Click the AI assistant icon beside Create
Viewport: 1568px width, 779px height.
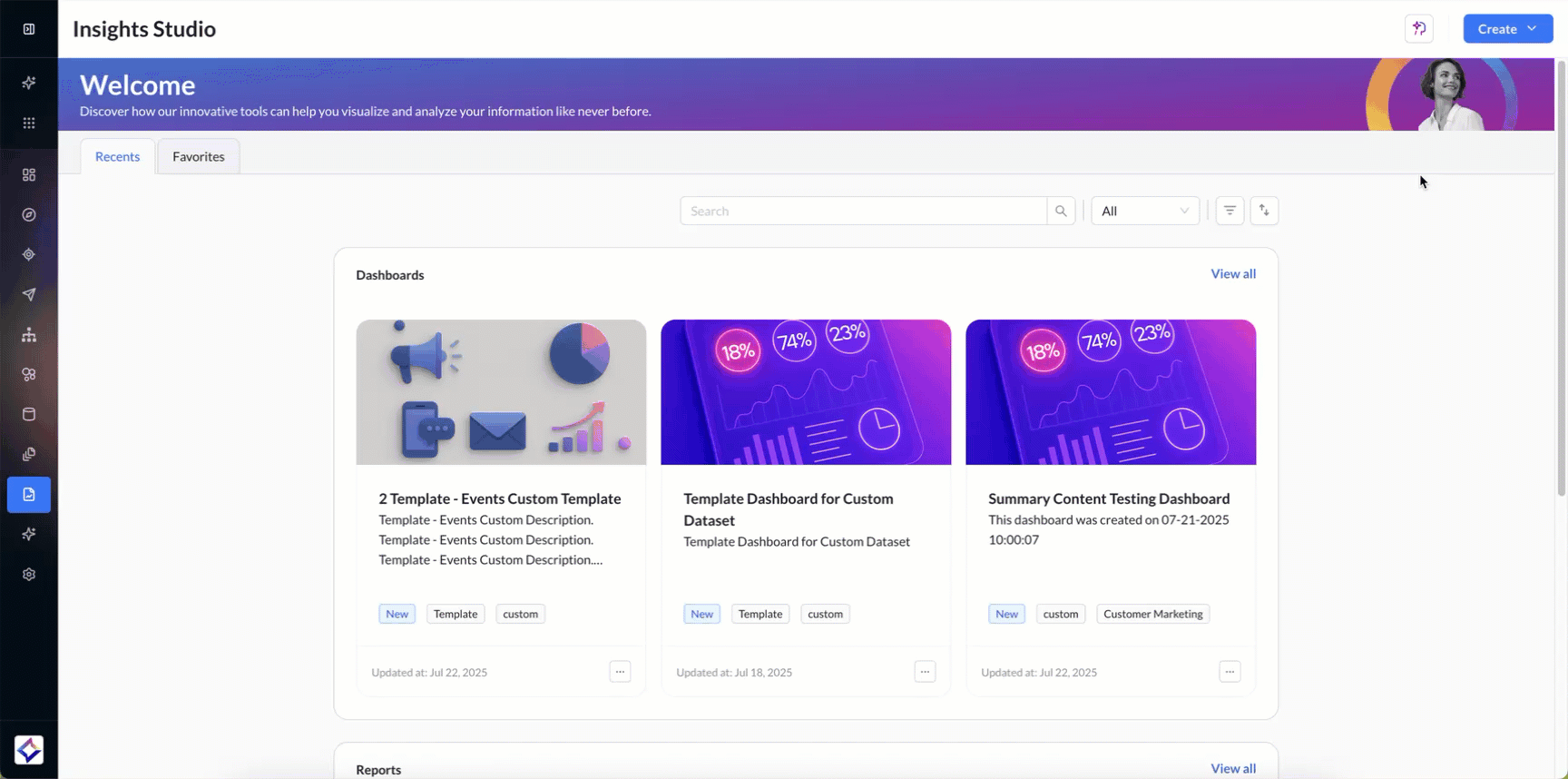1419,29
